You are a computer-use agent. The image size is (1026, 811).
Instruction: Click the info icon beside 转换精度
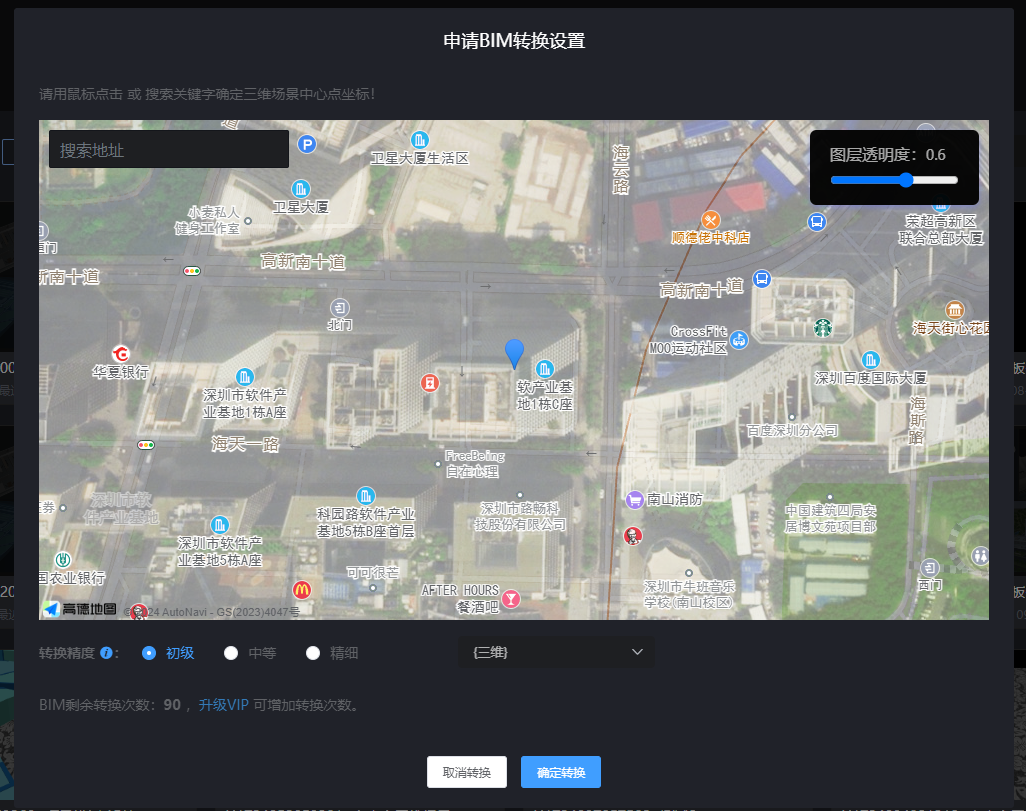point(106,653)
